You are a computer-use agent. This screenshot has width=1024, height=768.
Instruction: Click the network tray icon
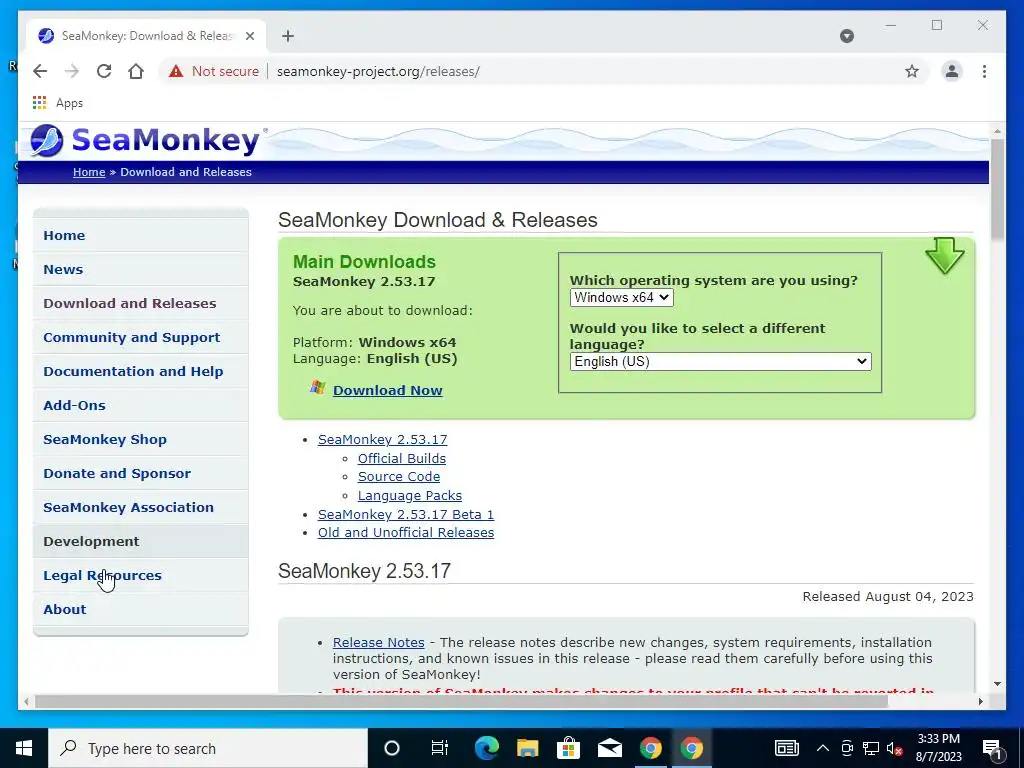pos(871,748)
